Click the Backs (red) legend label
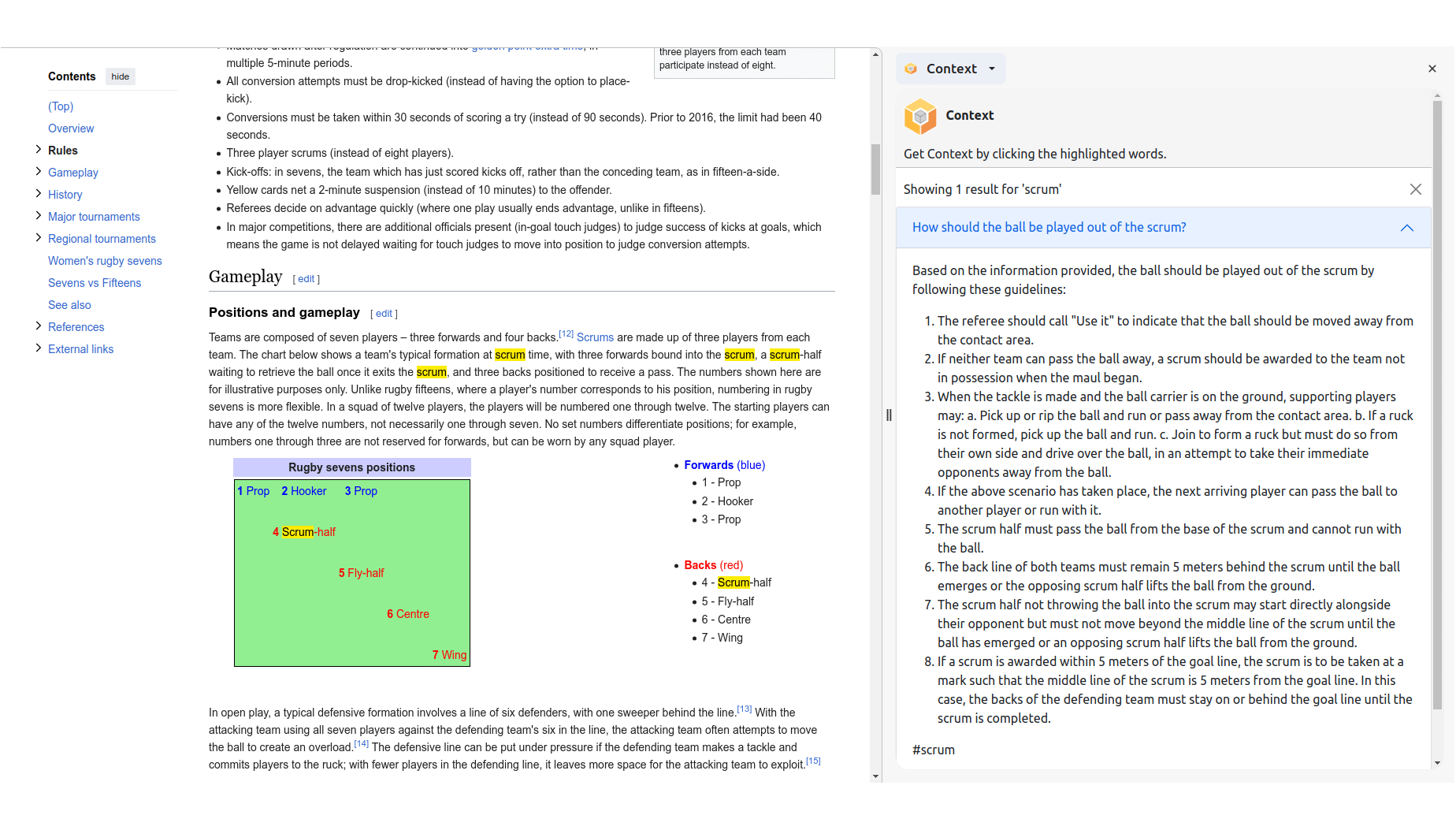Image resolution: width=1456 pixels, height=830 pixels. tap(714, 565)
